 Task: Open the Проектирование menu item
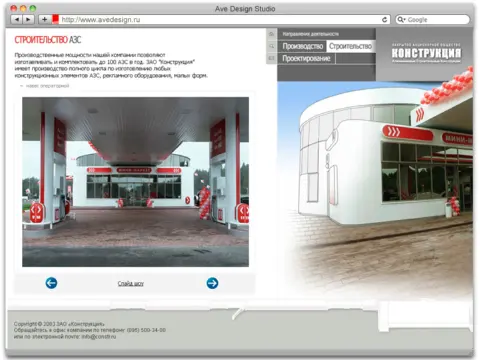tap(306, 58)
